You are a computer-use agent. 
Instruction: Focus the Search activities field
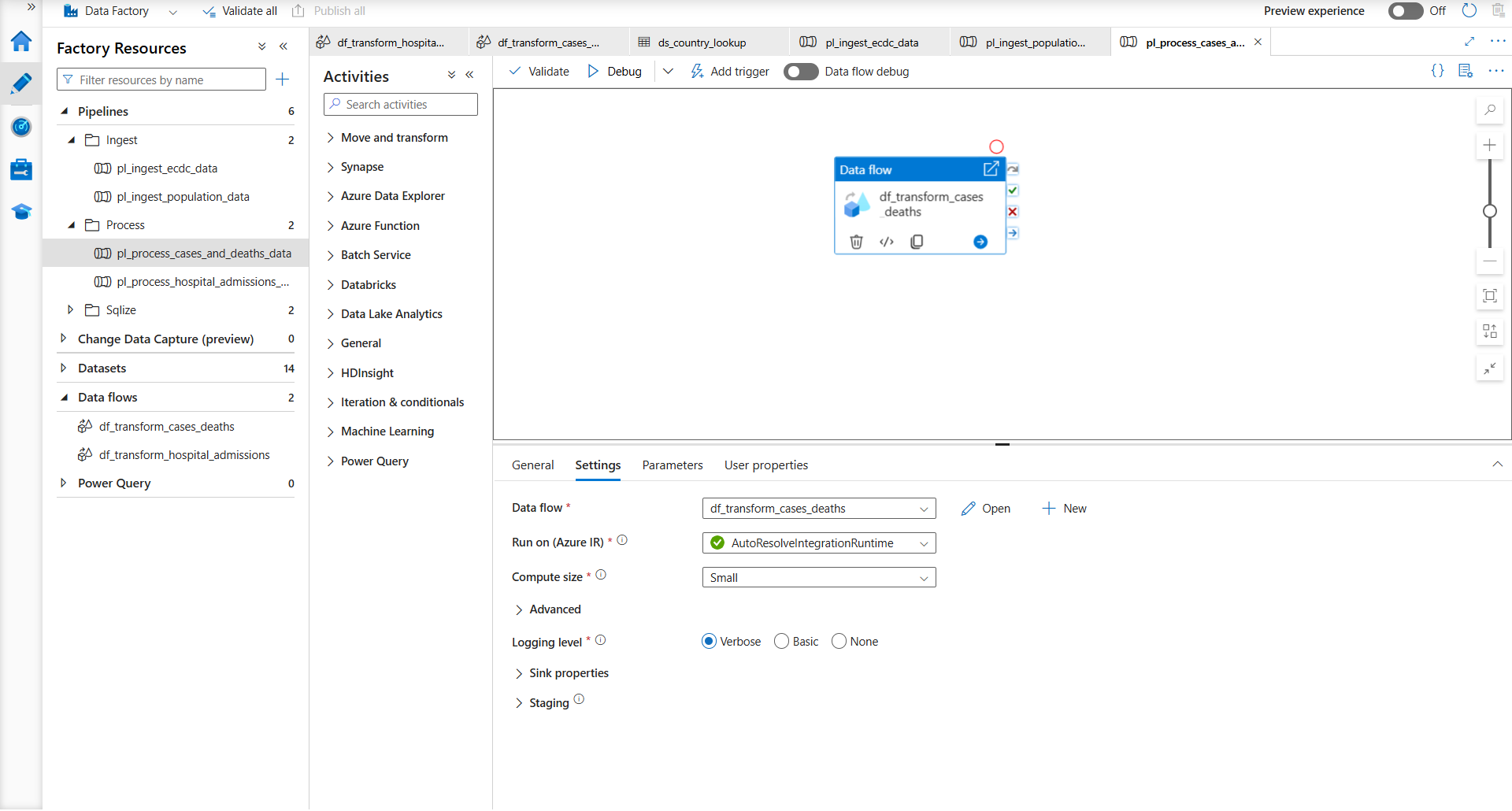click(x=401, y=105)
